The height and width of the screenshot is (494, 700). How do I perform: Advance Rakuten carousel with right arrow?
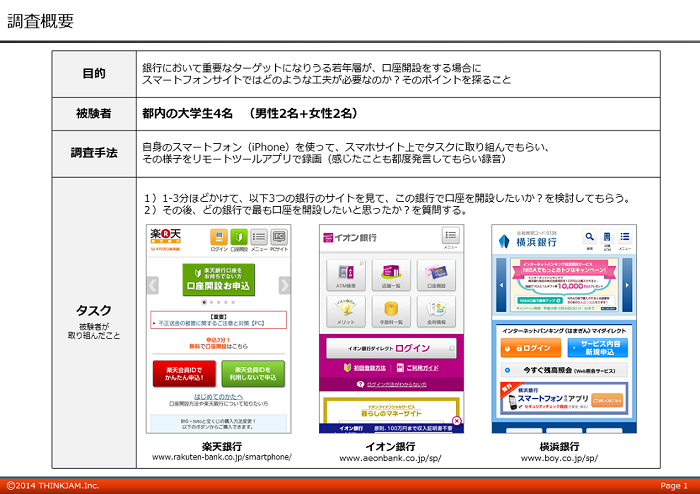285,285
